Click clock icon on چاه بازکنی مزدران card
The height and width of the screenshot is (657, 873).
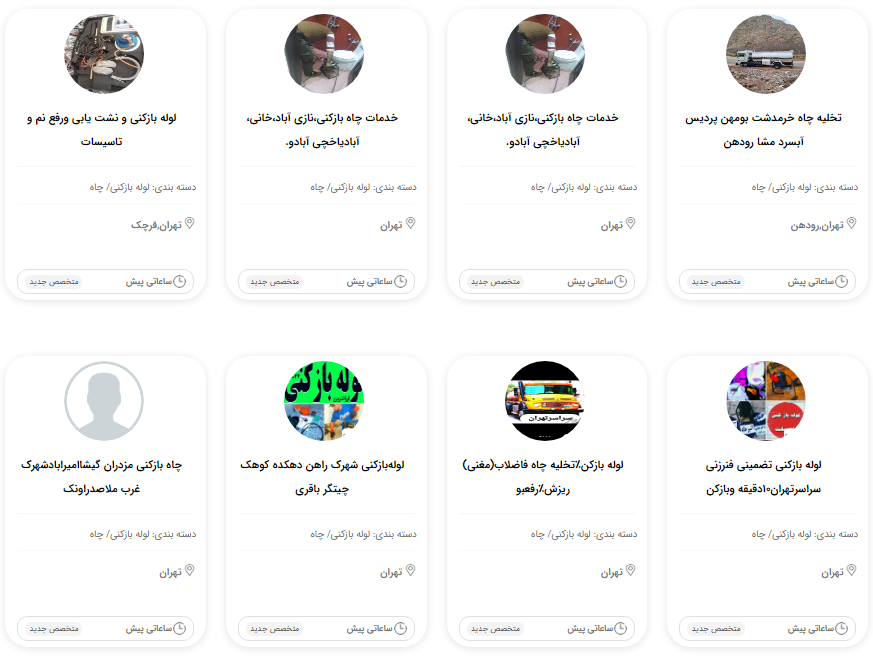tap(179, 629)
